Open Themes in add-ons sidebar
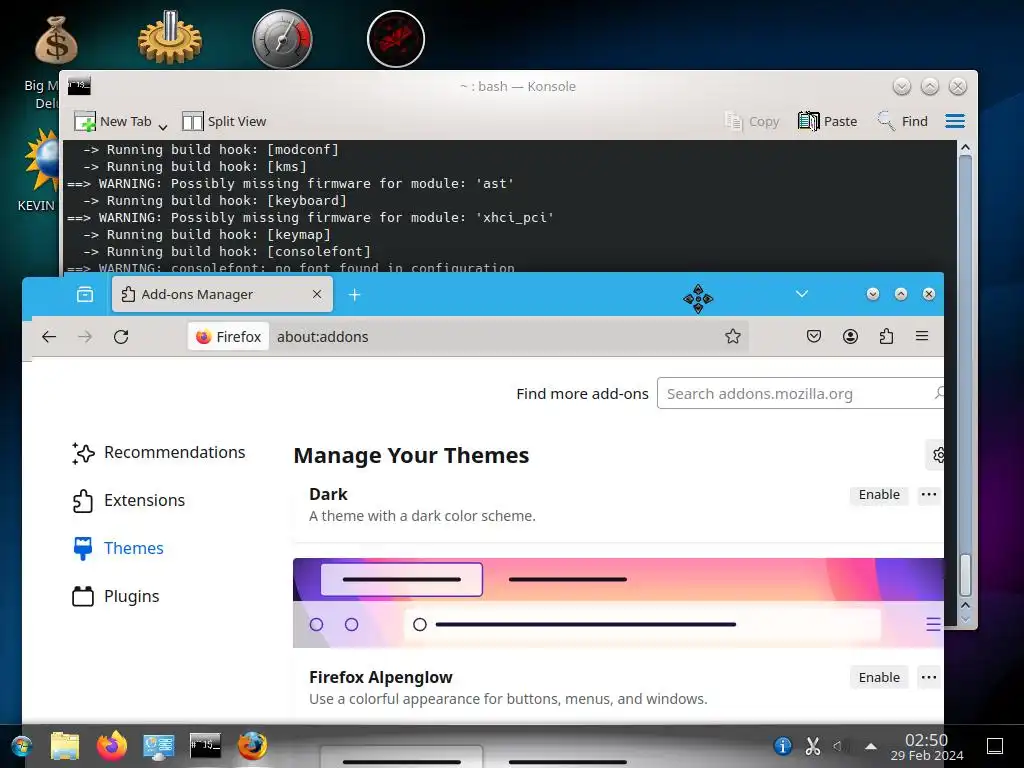1024x768 pixels. coord(118,549)
